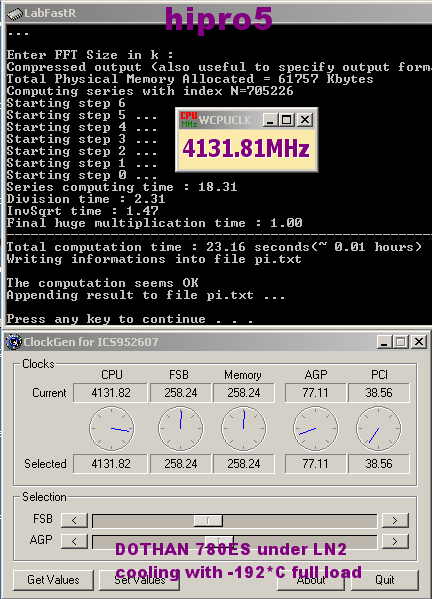The height and width of the screenshot is (599, 432).
Task: Click the Quit button
Action: click(x=385, y=580)
